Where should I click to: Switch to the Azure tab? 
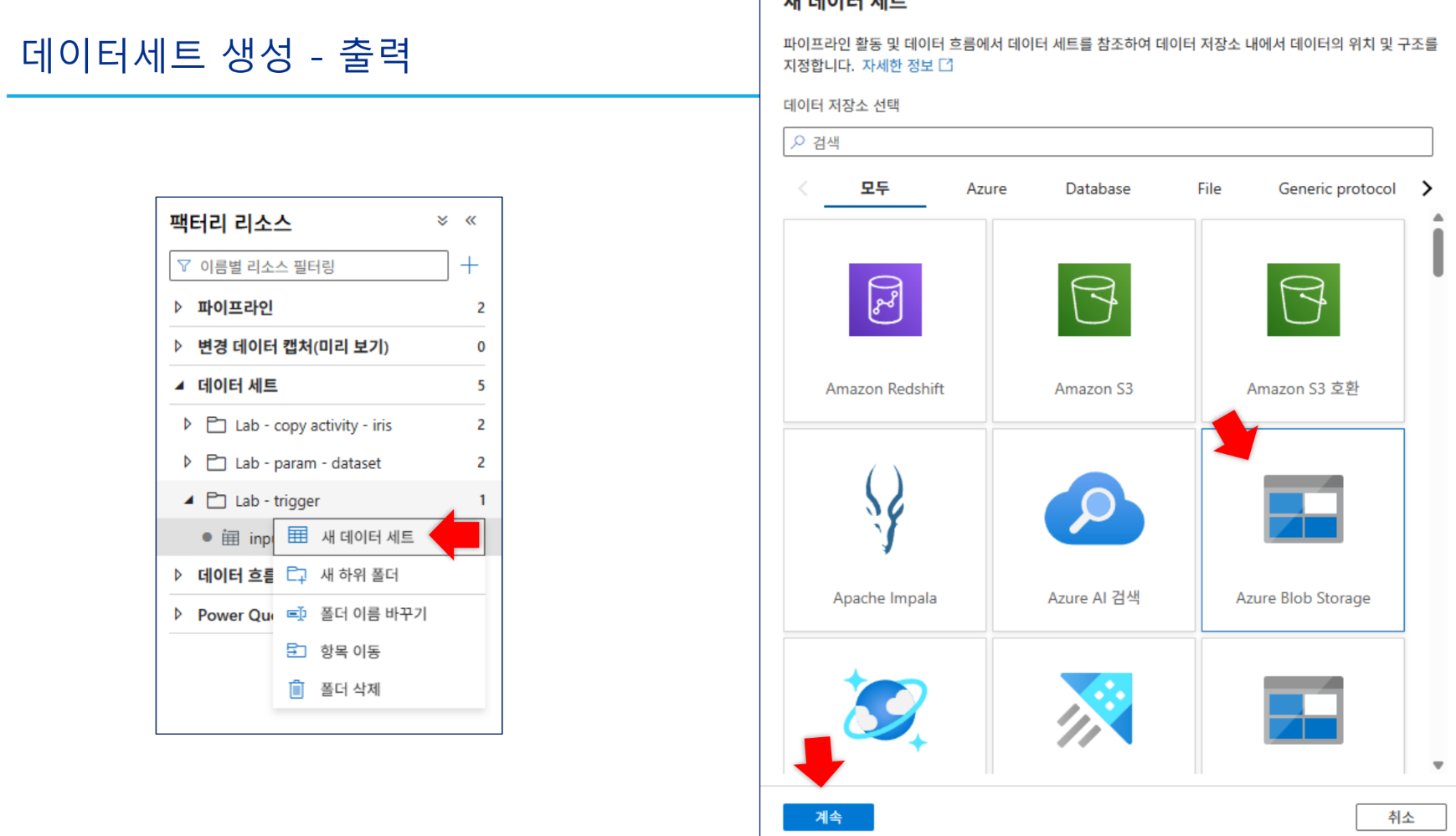(x=986, y=188)
